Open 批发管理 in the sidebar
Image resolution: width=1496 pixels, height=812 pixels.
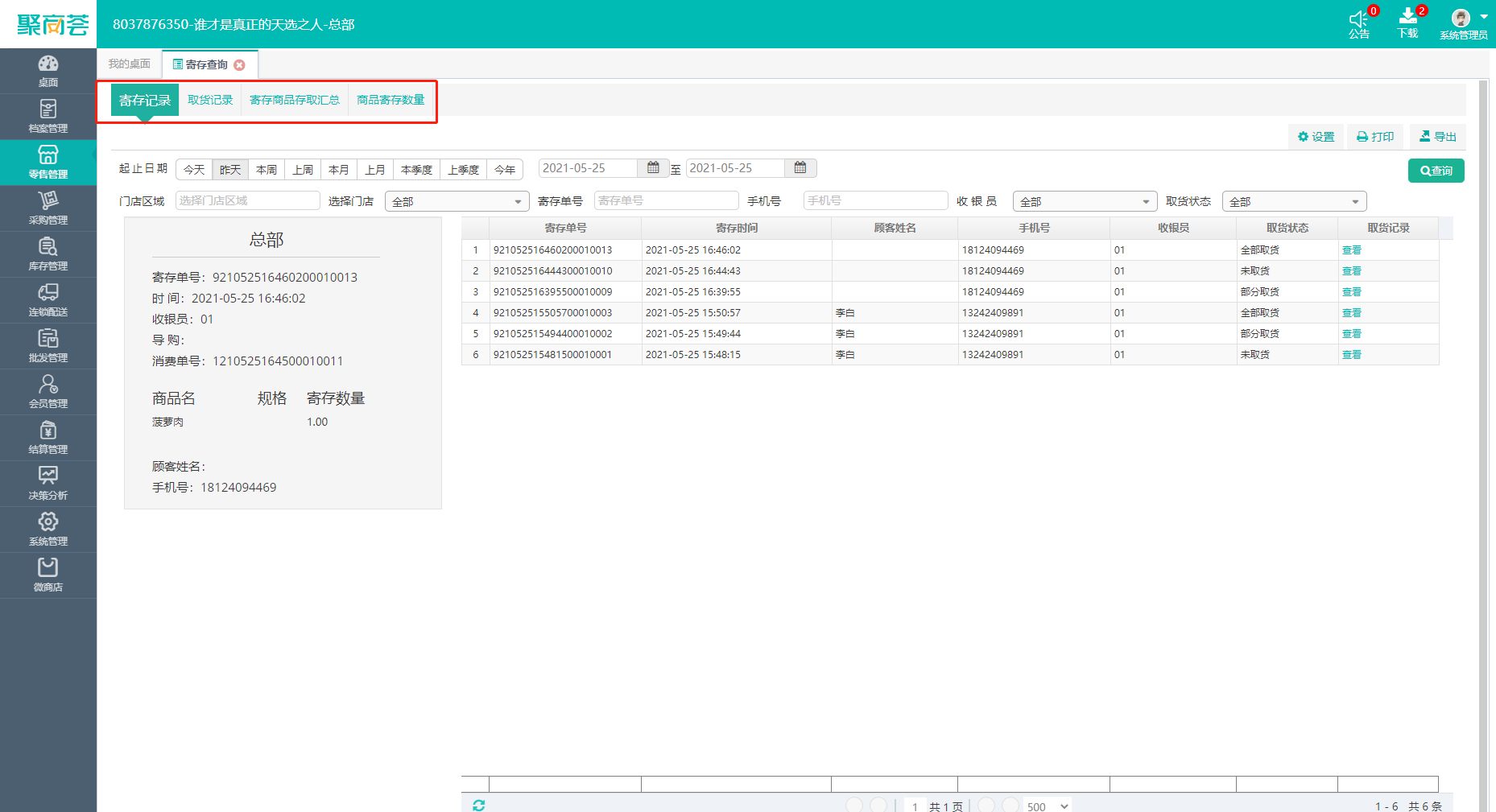click(48, 346)
